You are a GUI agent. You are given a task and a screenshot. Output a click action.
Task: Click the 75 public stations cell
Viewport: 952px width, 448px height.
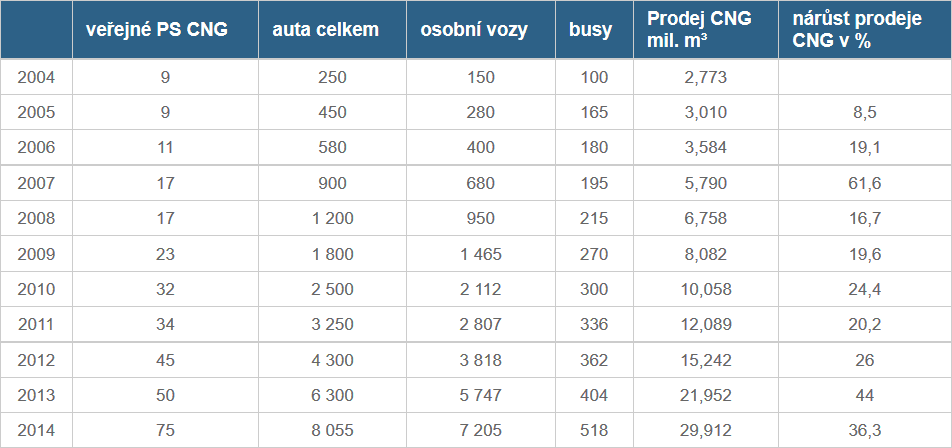click(165, 431)
